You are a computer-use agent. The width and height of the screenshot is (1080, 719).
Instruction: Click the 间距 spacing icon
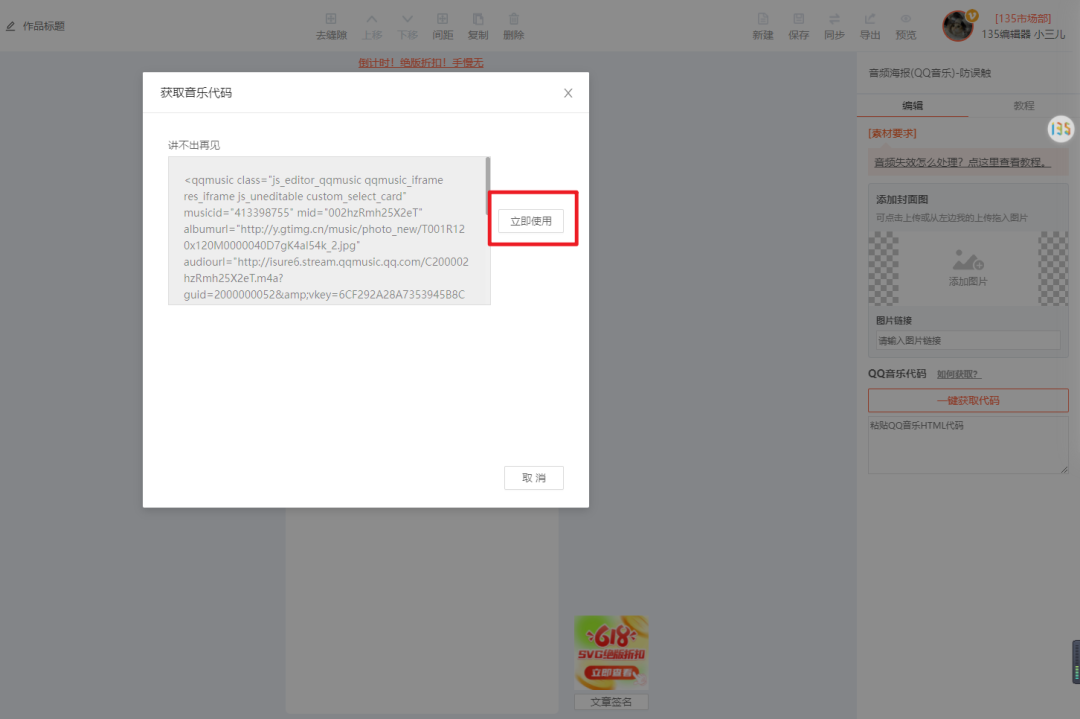click(x=443, y=26)
